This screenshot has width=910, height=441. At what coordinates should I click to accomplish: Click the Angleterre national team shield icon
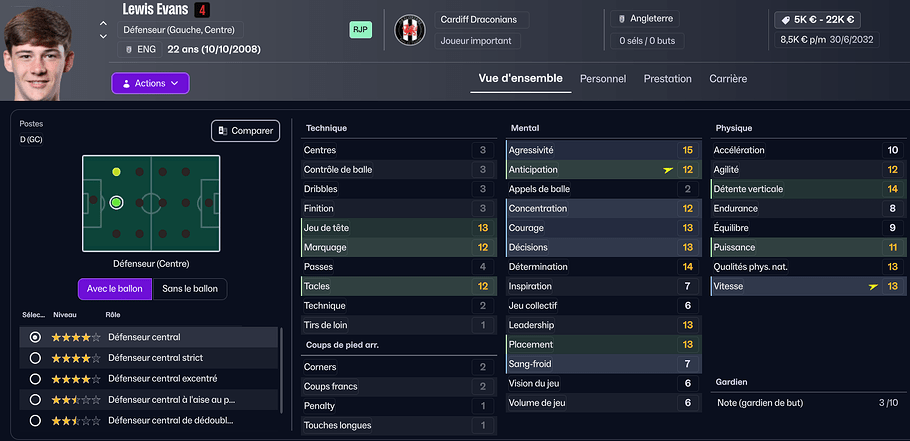pyautogui.click(x=622, y=19)
